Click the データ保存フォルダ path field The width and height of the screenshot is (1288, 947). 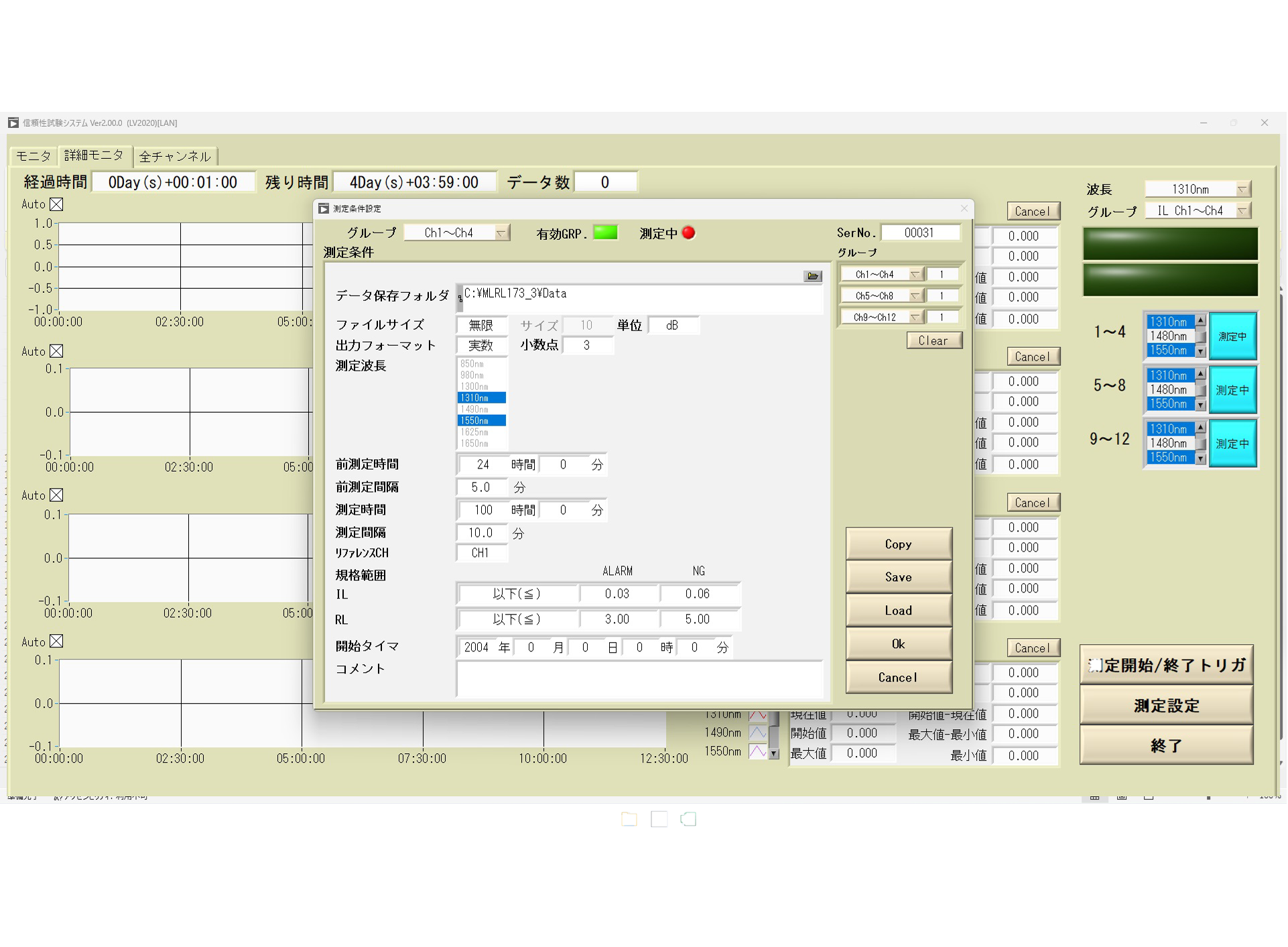coord(641,298)
